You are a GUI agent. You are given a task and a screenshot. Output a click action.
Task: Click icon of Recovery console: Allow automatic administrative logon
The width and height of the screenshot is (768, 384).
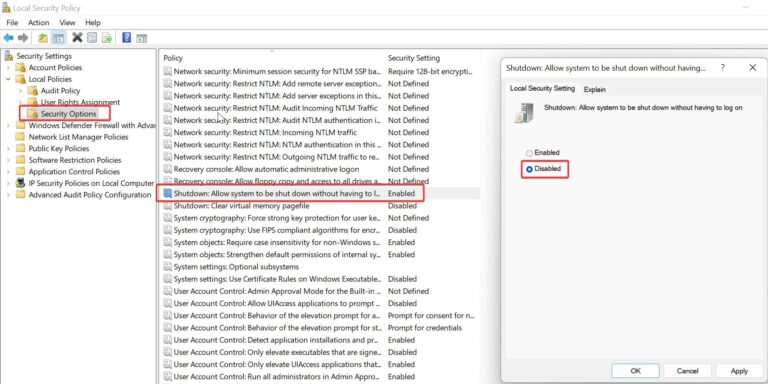pyautogui.click(x=168, y=169)
